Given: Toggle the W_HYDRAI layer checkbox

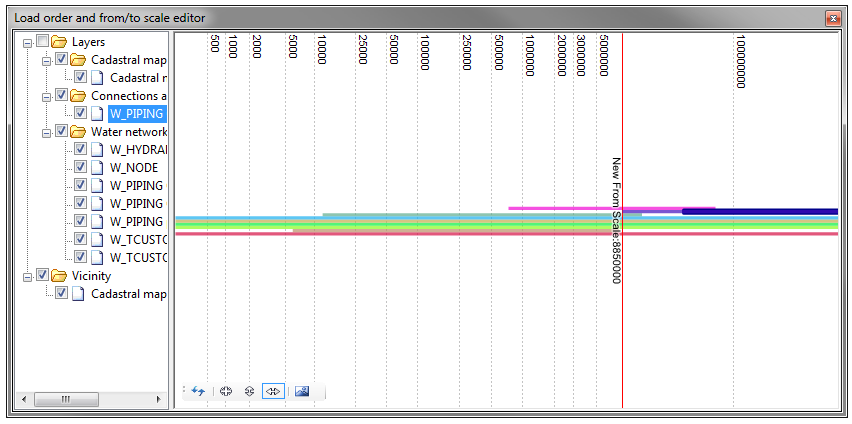Looking at the screenshot, I should tap(80, 149).
